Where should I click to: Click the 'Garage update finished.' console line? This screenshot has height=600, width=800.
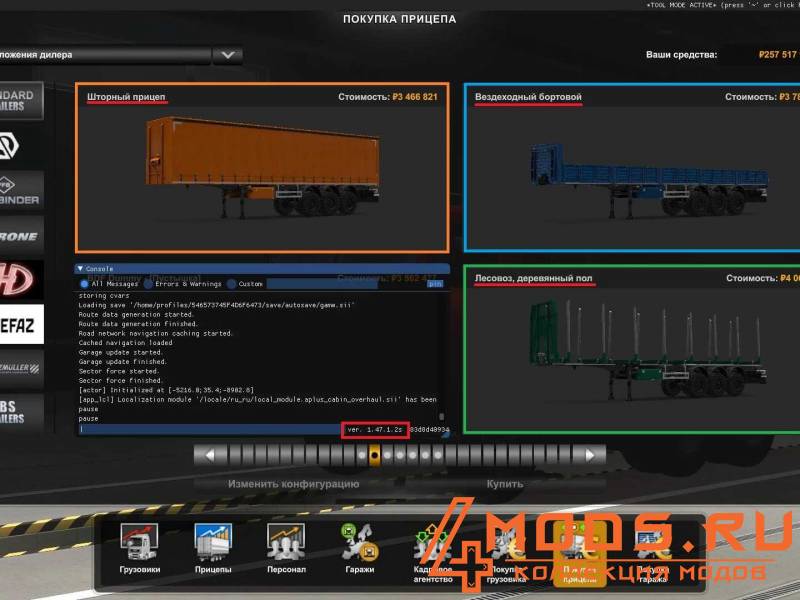tap(123, 362)
